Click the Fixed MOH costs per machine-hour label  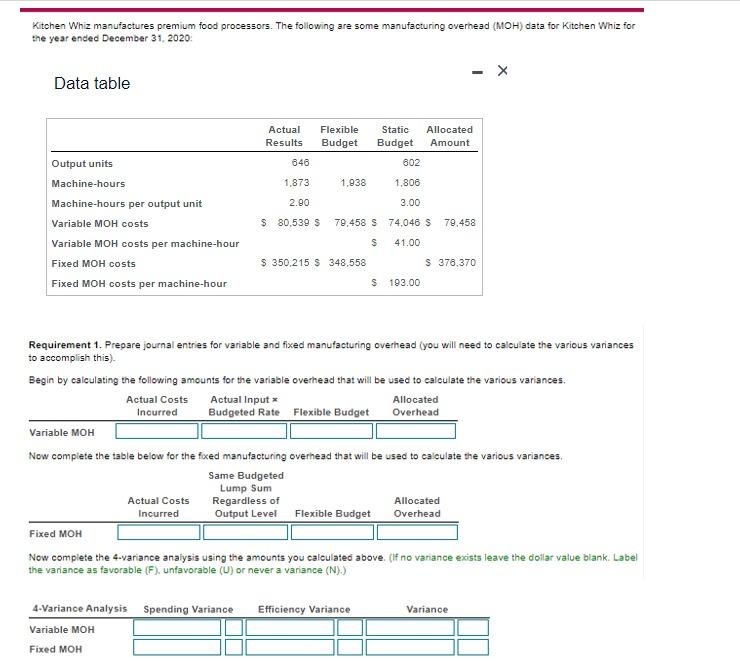[139, 284]
